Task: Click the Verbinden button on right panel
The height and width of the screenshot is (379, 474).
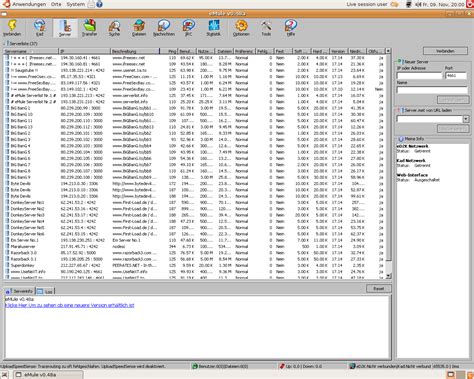Action: [445, 51]
